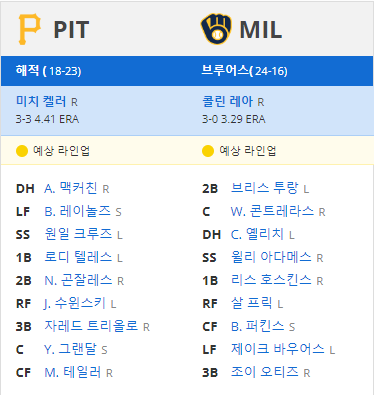Open 조이 오티즈 player page
This screenshot has width=374, height=395.
(x=264, y=372)
